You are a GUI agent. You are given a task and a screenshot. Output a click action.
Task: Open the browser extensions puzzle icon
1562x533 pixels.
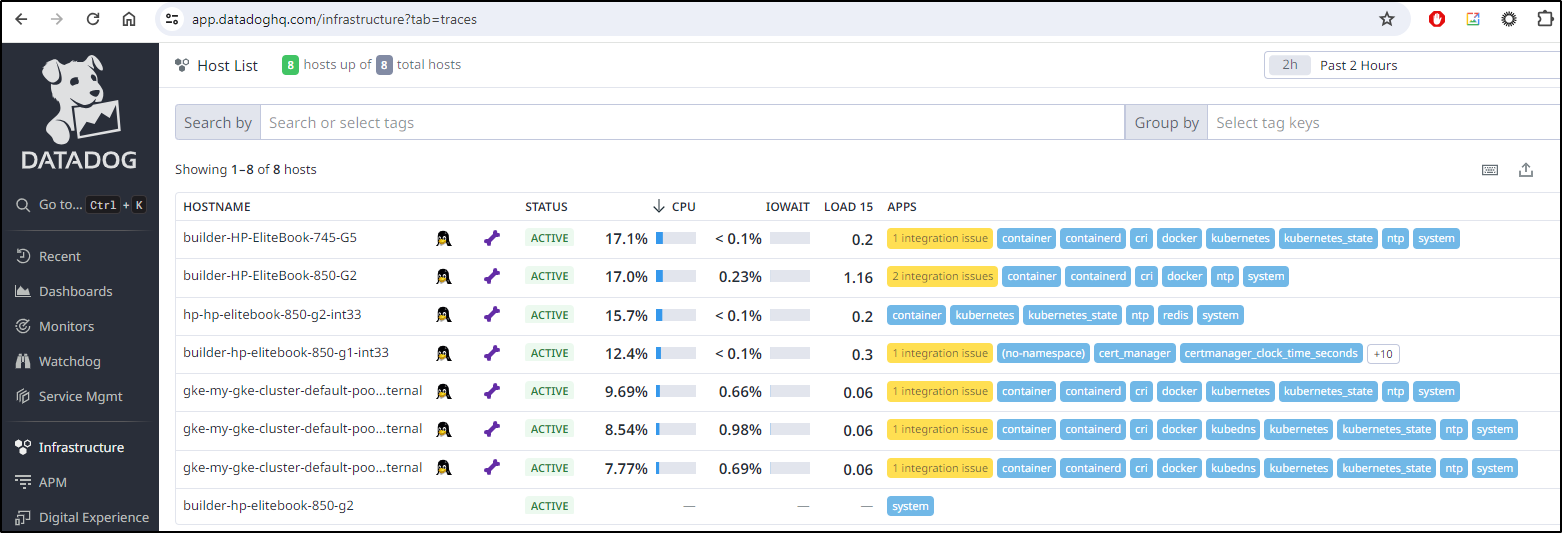[1545, 19]
